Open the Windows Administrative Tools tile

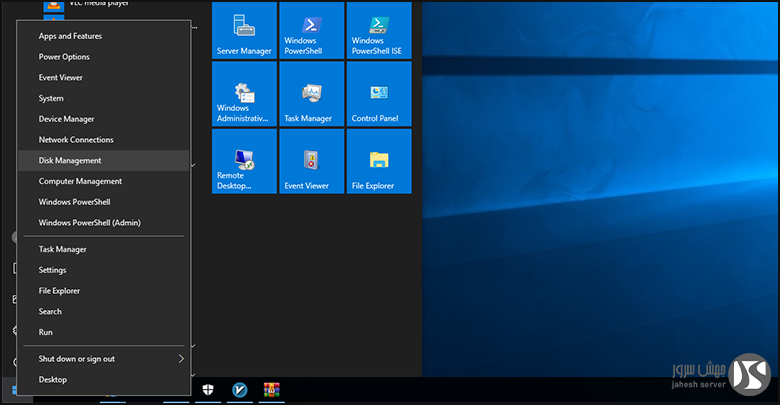click(244, 94)
